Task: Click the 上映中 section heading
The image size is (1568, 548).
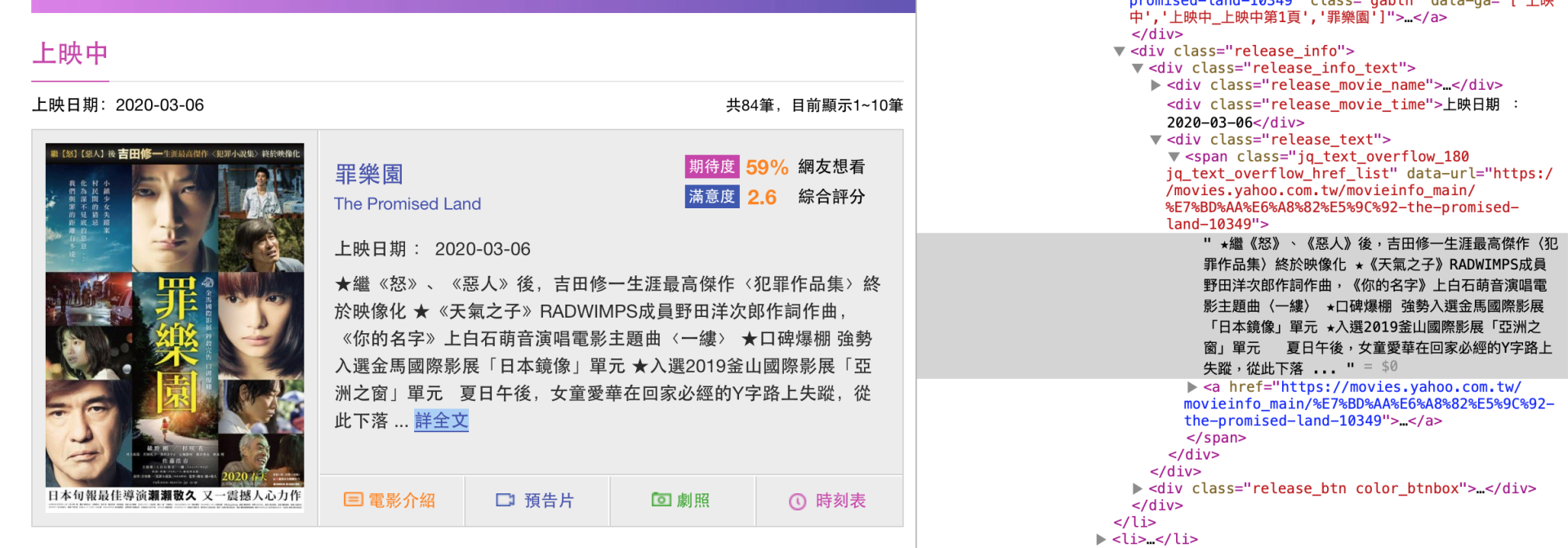Action: [70, 54]
